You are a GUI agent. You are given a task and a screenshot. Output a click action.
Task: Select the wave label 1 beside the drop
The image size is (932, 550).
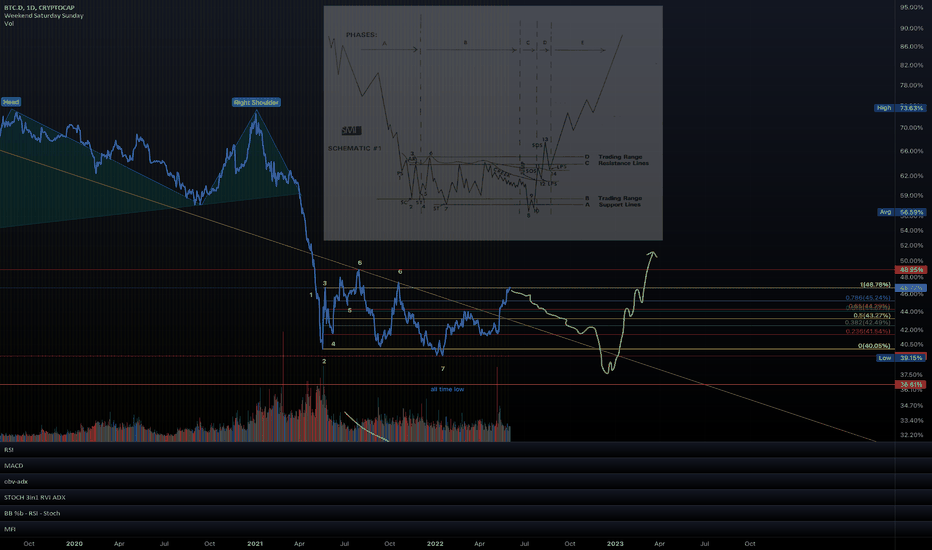[x=311, y=294]
